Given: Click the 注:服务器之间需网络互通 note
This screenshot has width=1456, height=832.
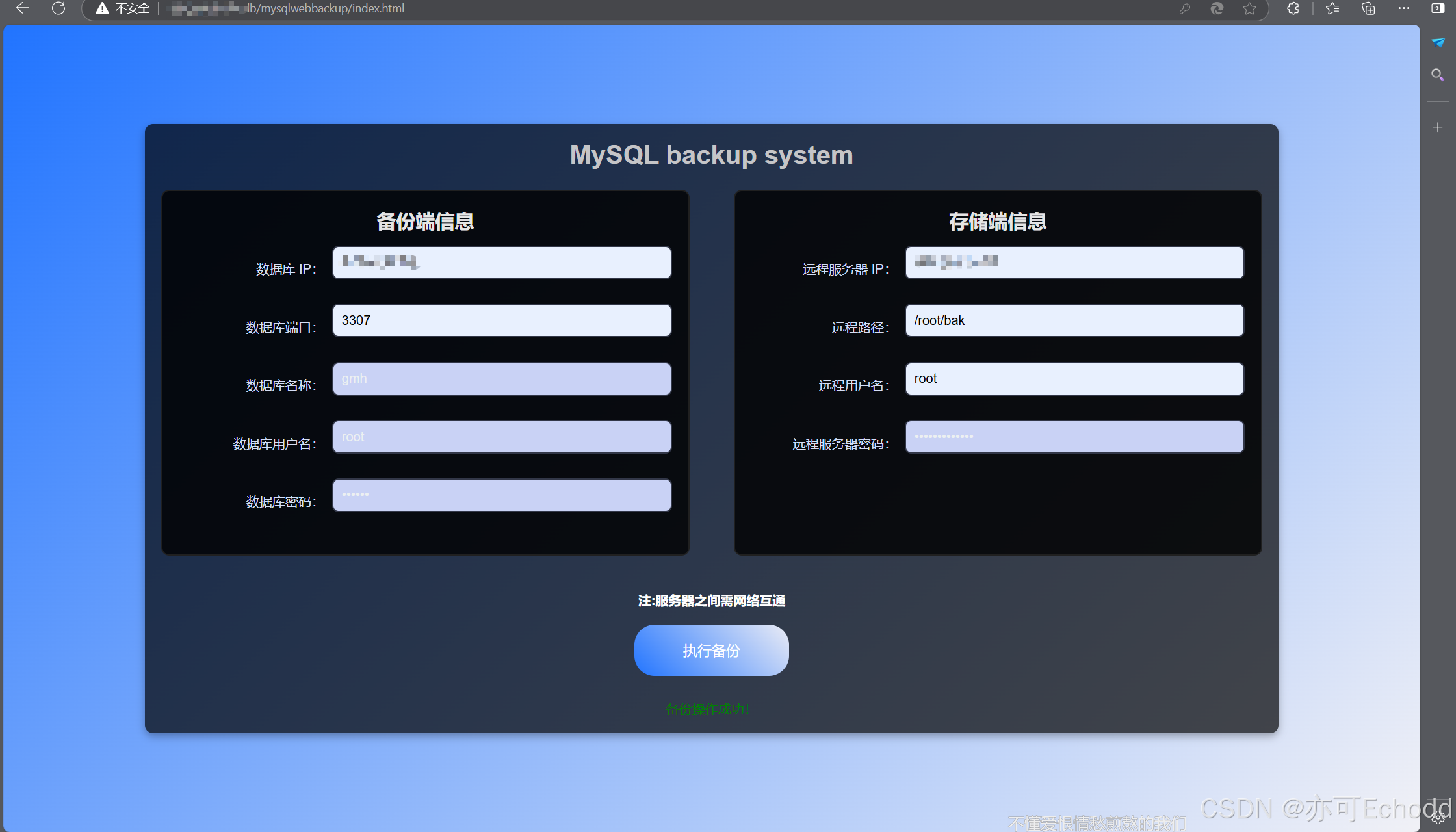Looking at the screenshot, I should [712, 601].
